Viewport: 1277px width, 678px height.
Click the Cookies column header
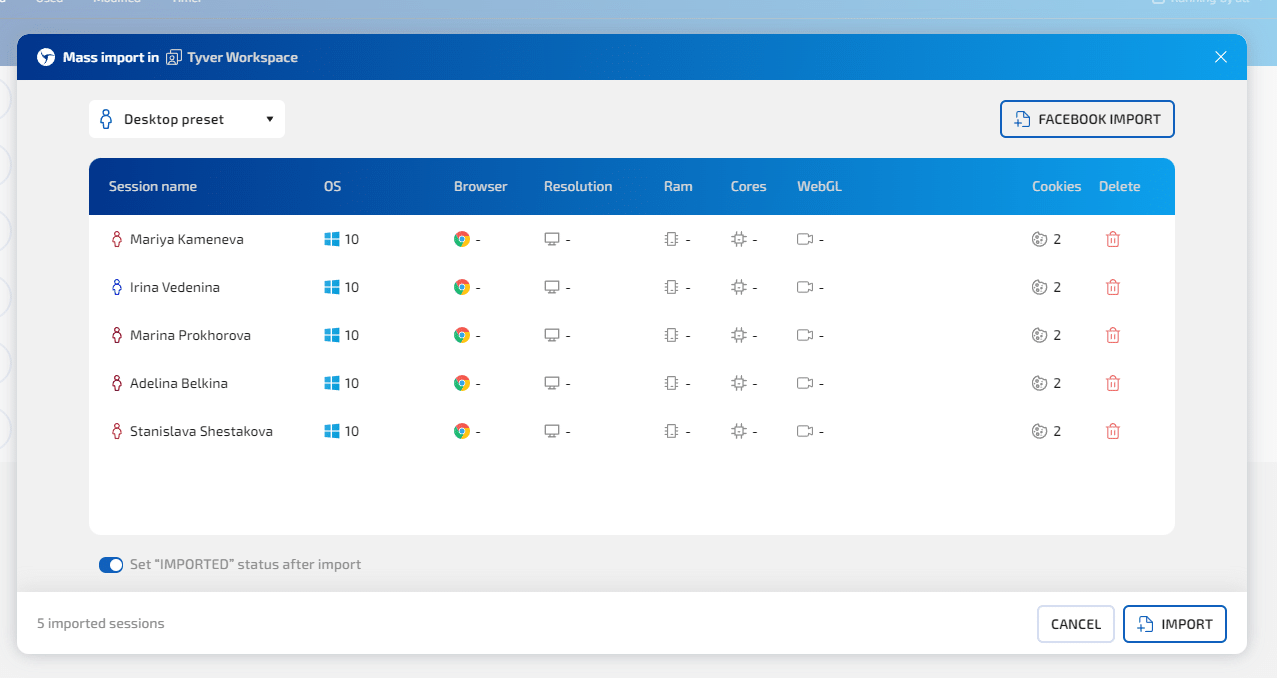1057,186
